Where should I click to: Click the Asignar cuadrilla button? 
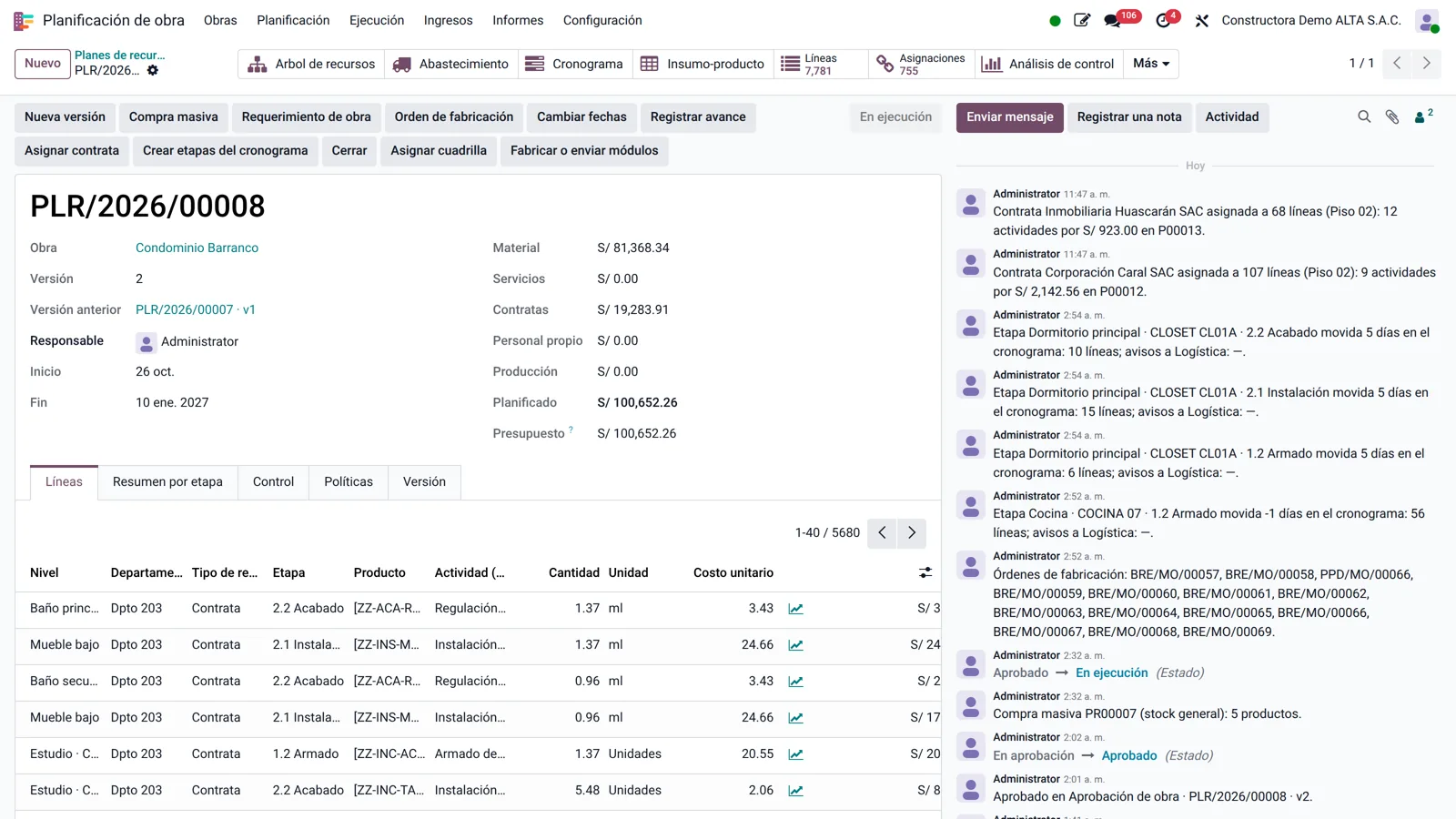(x=439, y=151)
